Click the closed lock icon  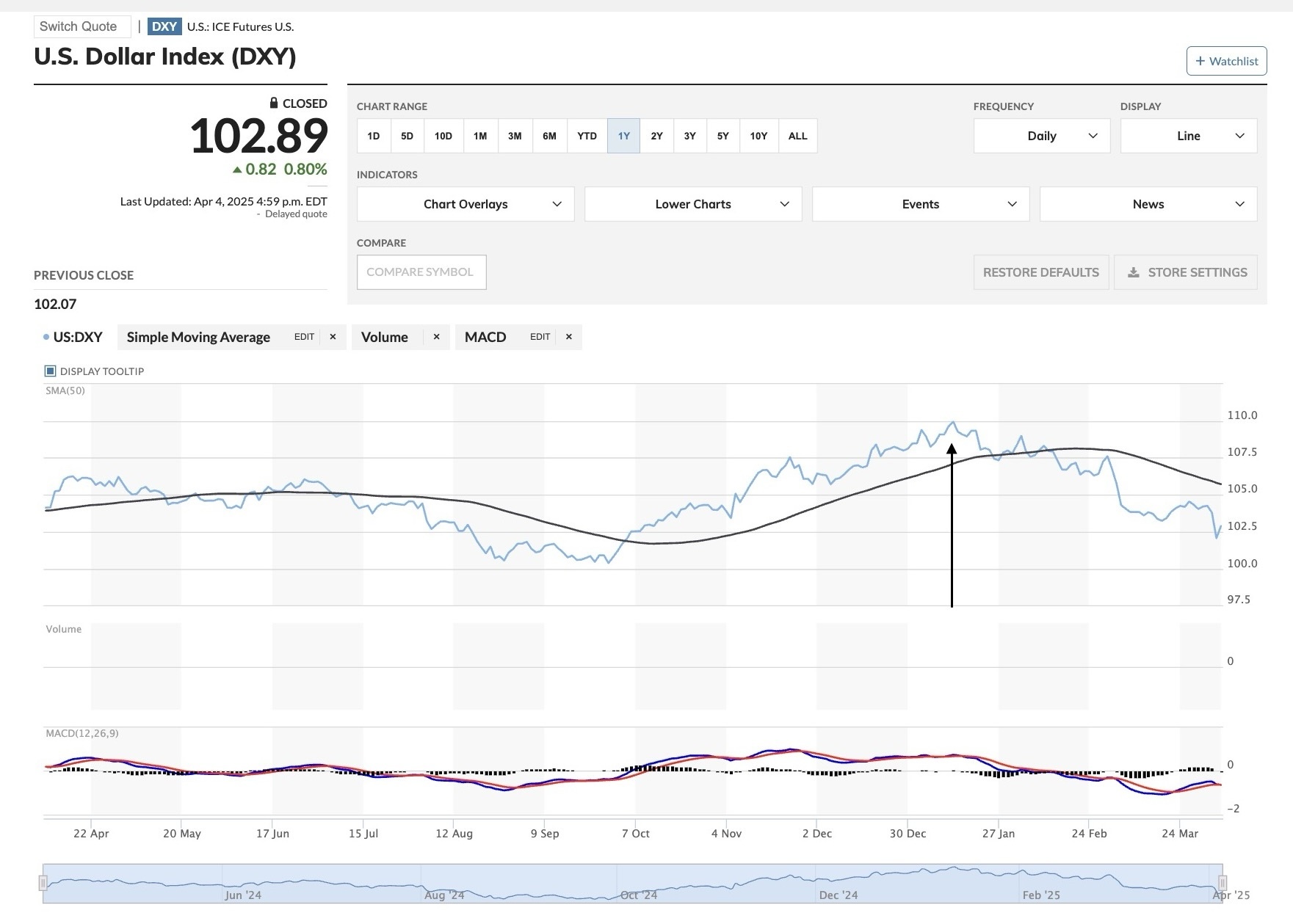tap(274, 103)
